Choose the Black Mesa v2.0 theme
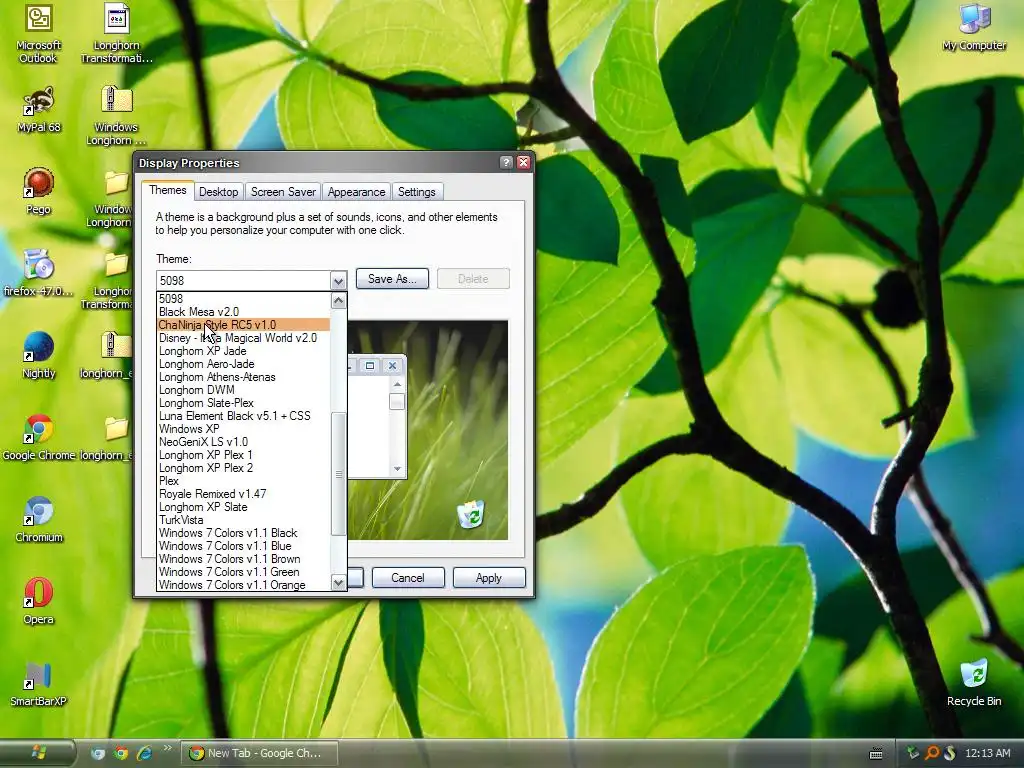 point(244,312)
